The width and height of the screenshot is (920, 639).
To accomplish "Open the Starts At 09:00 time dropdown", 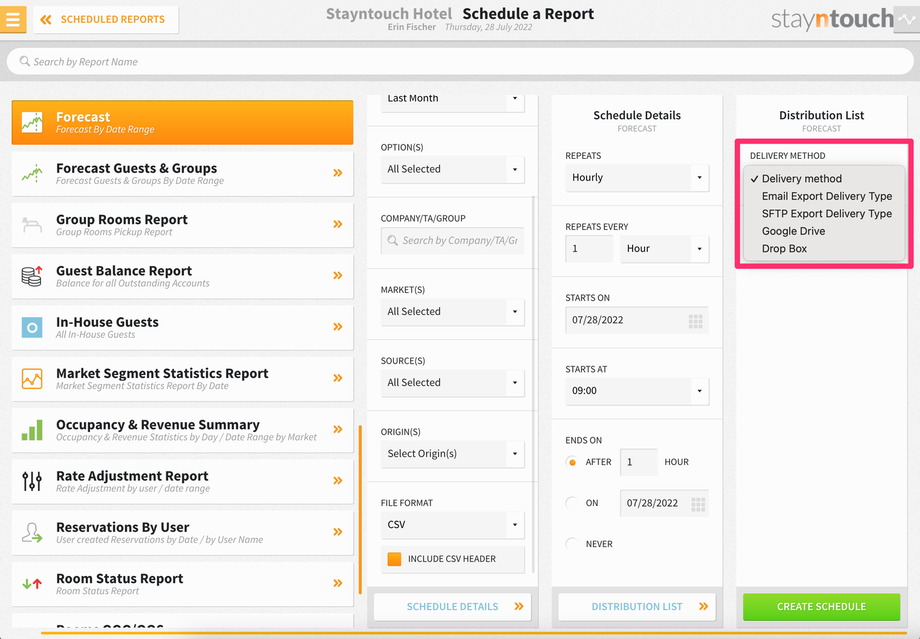I will pos(637,391).
